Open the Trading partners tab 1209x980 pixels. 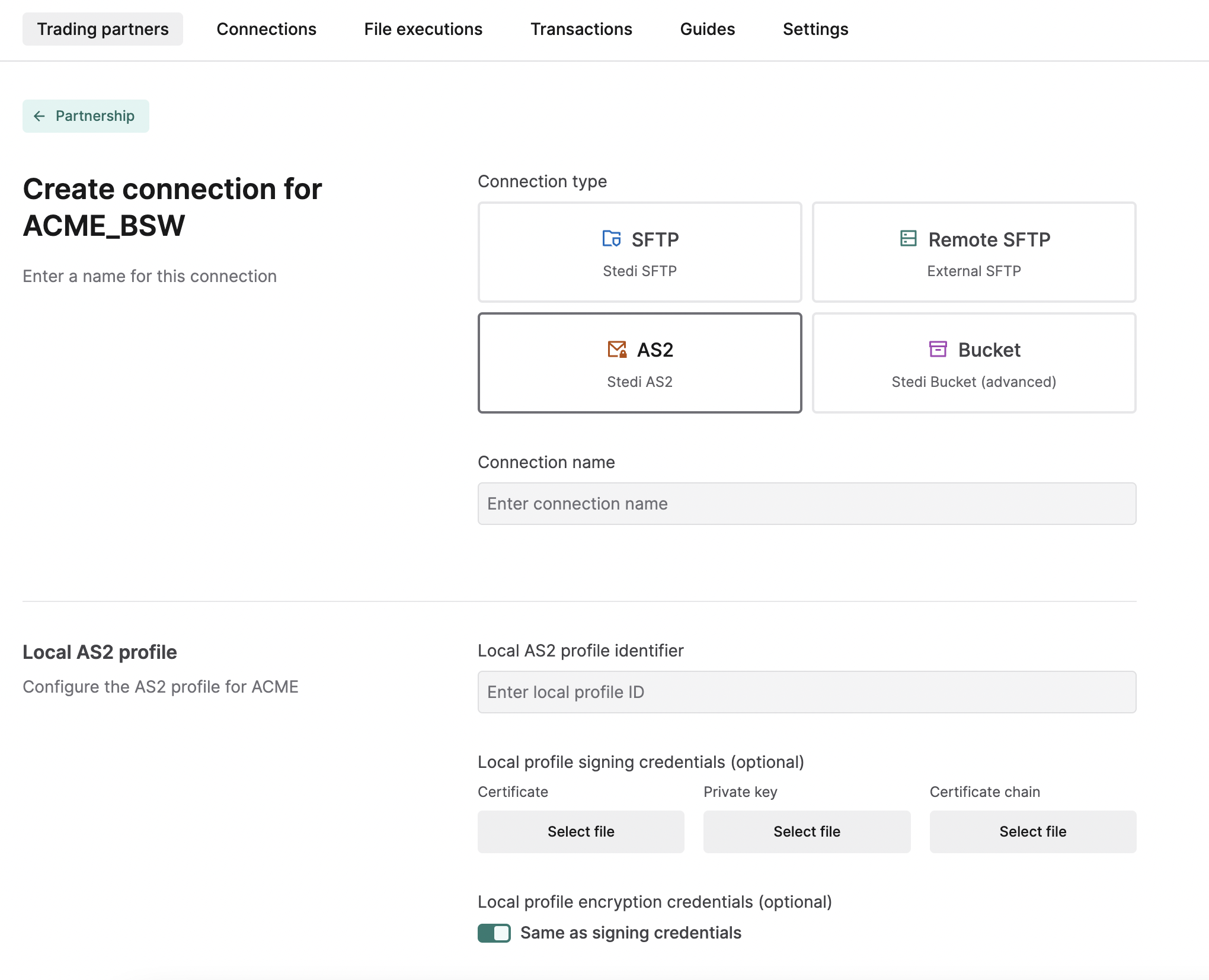[103, 29]
